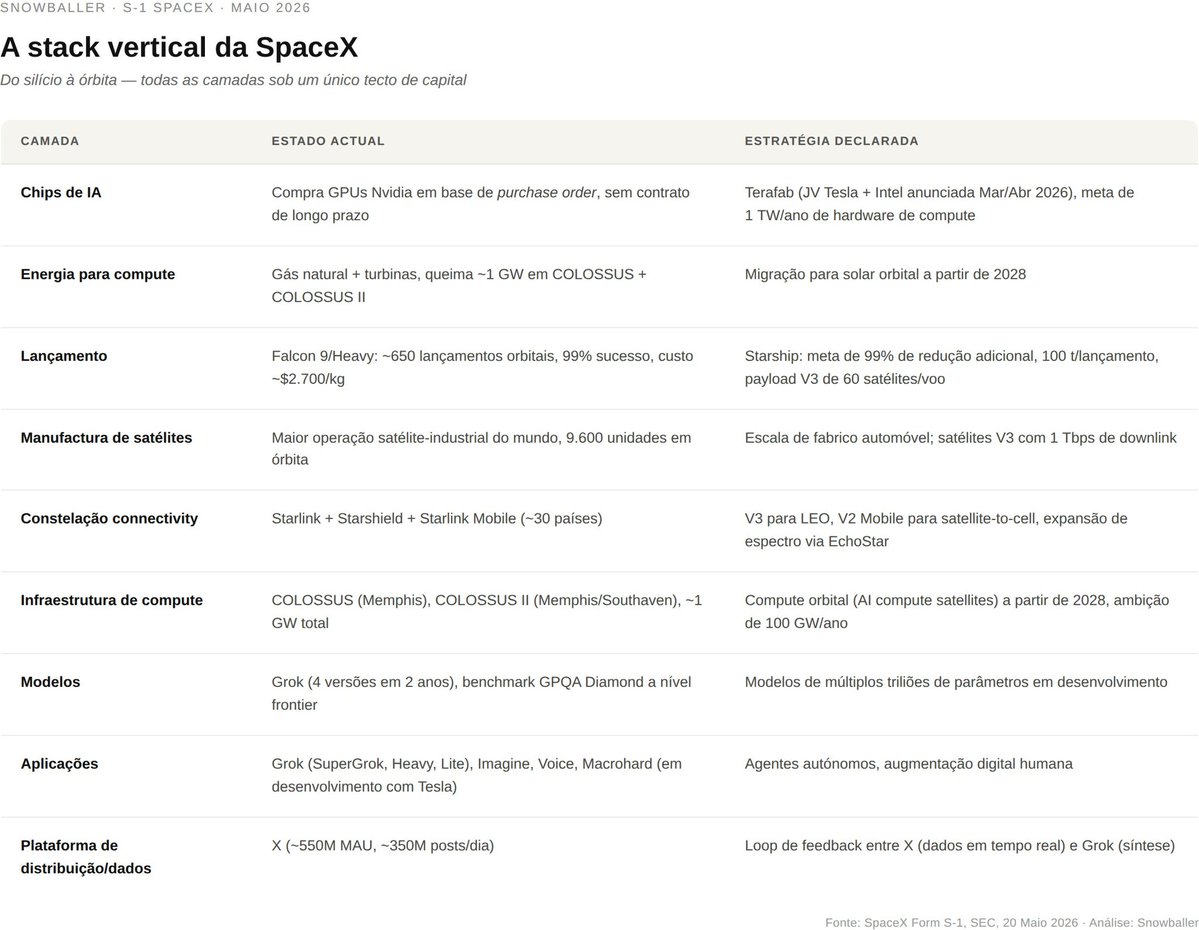This screenshot has height=930, width=1199.
Task: Click the footer "Fonte: SpaceX Form S-1, SEC"
Action: pos(1012,923)
